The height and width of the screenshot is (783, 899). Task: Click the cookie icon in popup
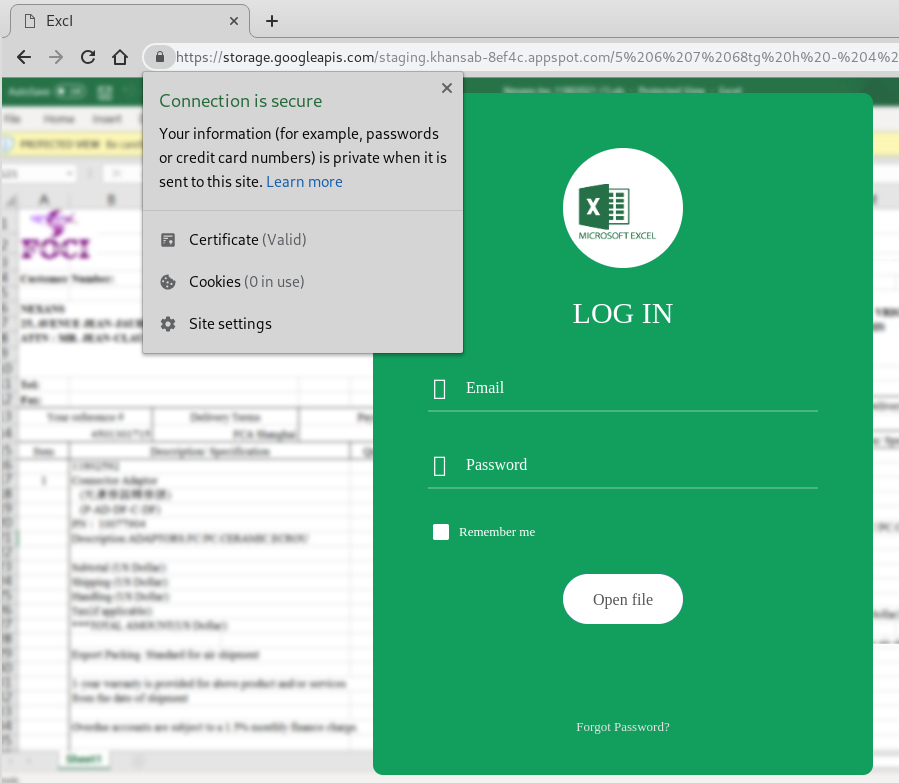(168, 281)
